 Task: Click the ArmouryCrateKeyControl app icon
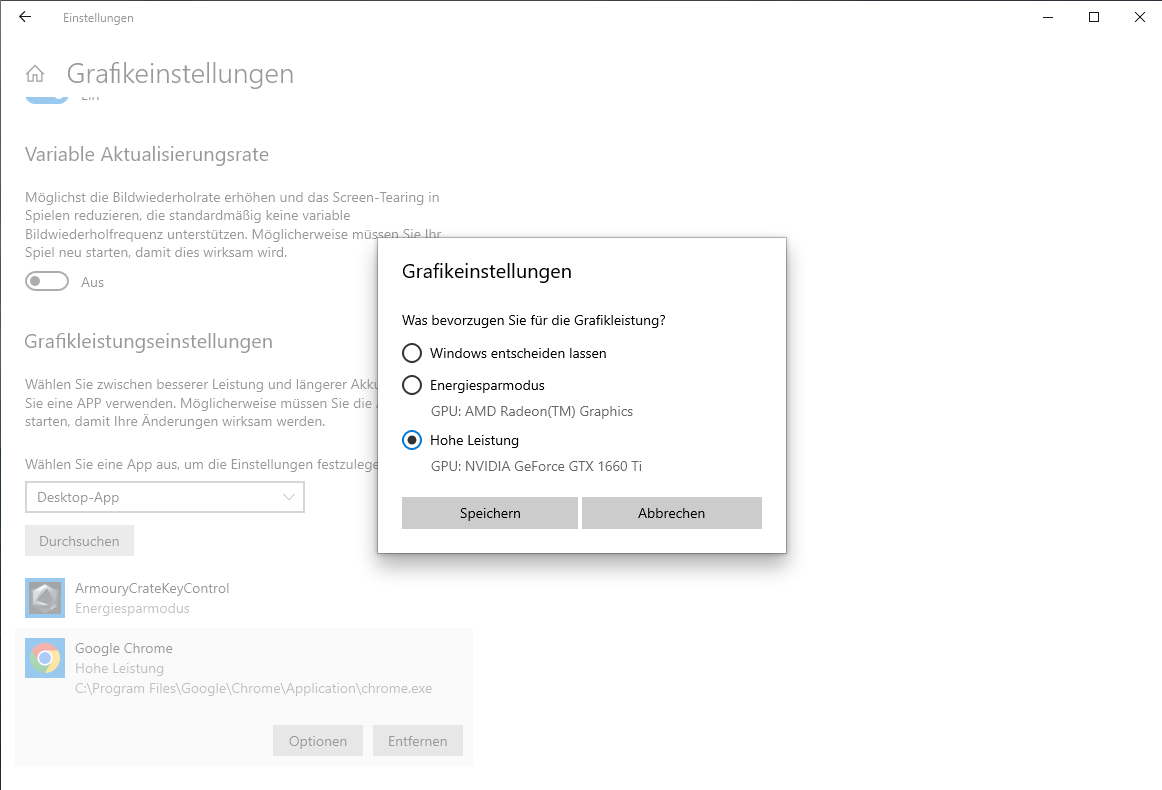point(45,598)
